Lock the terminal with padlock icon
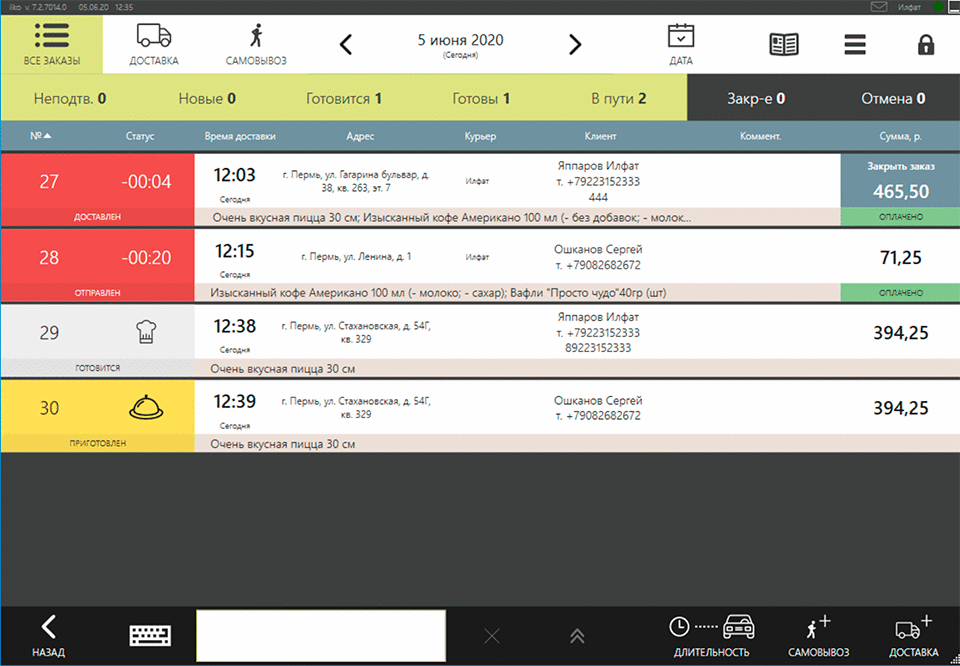 925,45
